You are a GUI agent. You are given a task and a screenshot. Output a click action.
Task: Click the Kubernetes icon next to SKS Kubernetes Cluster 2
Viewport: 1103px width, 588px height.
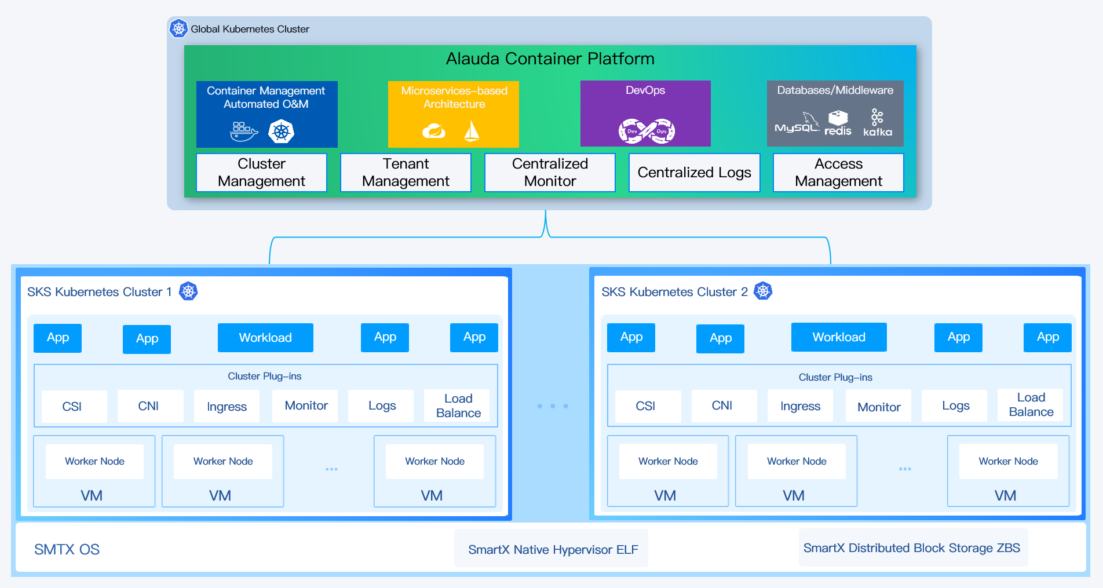click(762, 290)
